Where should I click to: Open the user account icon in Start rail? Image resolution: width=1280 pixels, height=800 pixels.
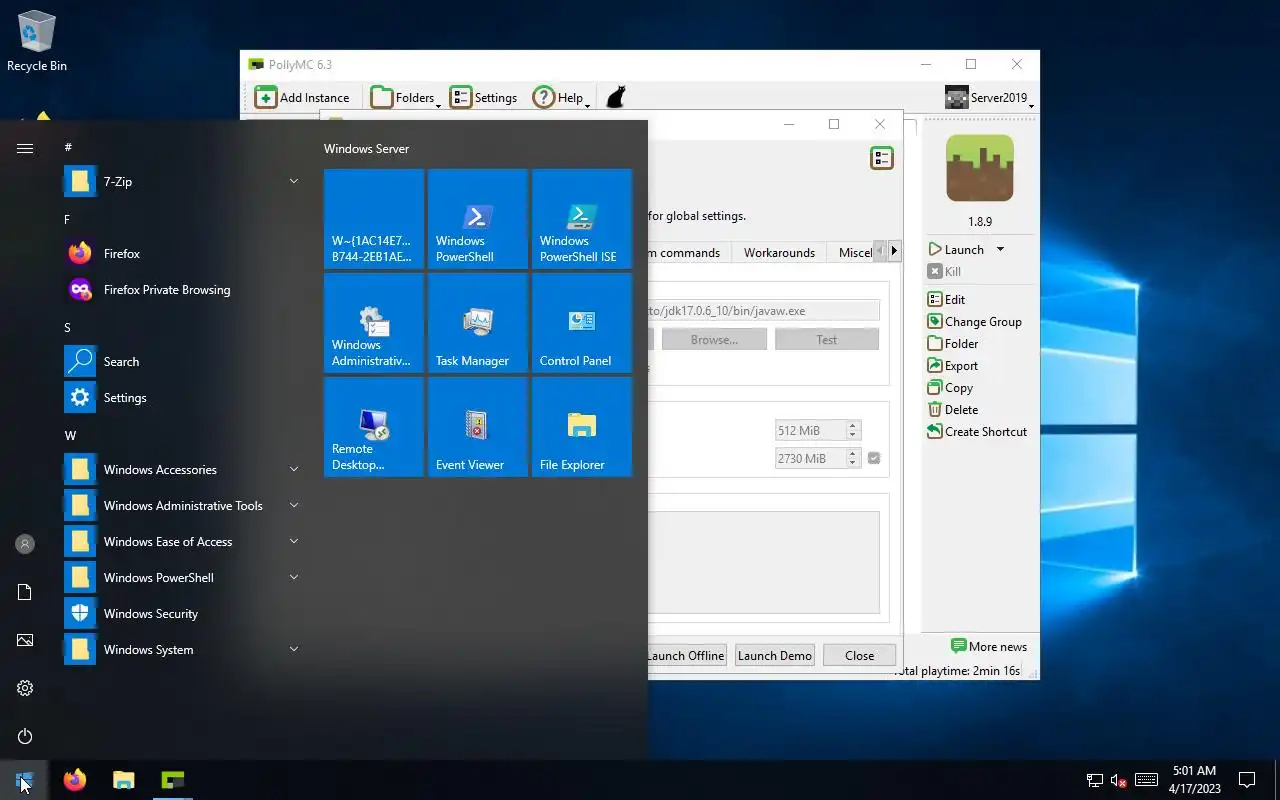tap(25, 544)
